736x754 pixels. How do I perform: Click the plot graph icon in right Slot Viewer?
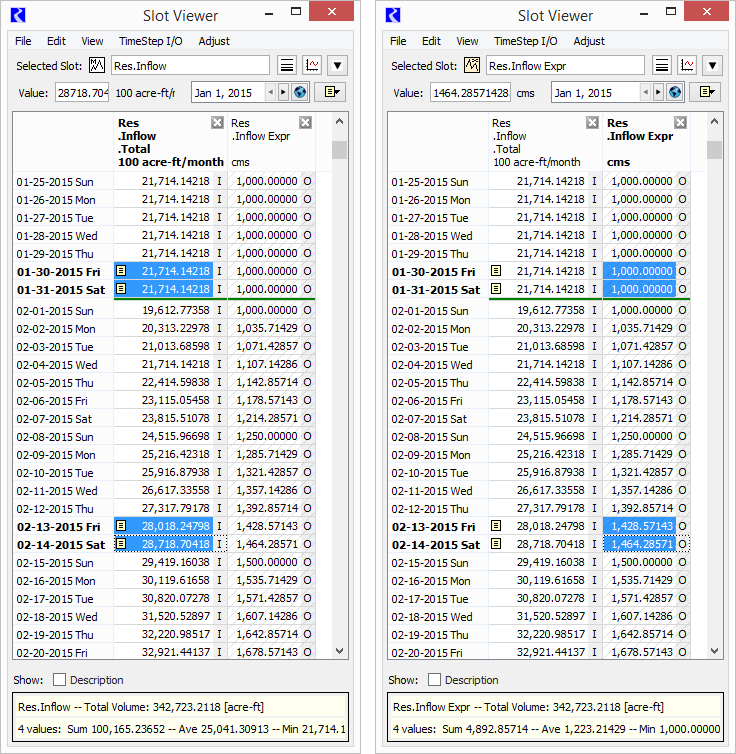click(x=687, y=65)
